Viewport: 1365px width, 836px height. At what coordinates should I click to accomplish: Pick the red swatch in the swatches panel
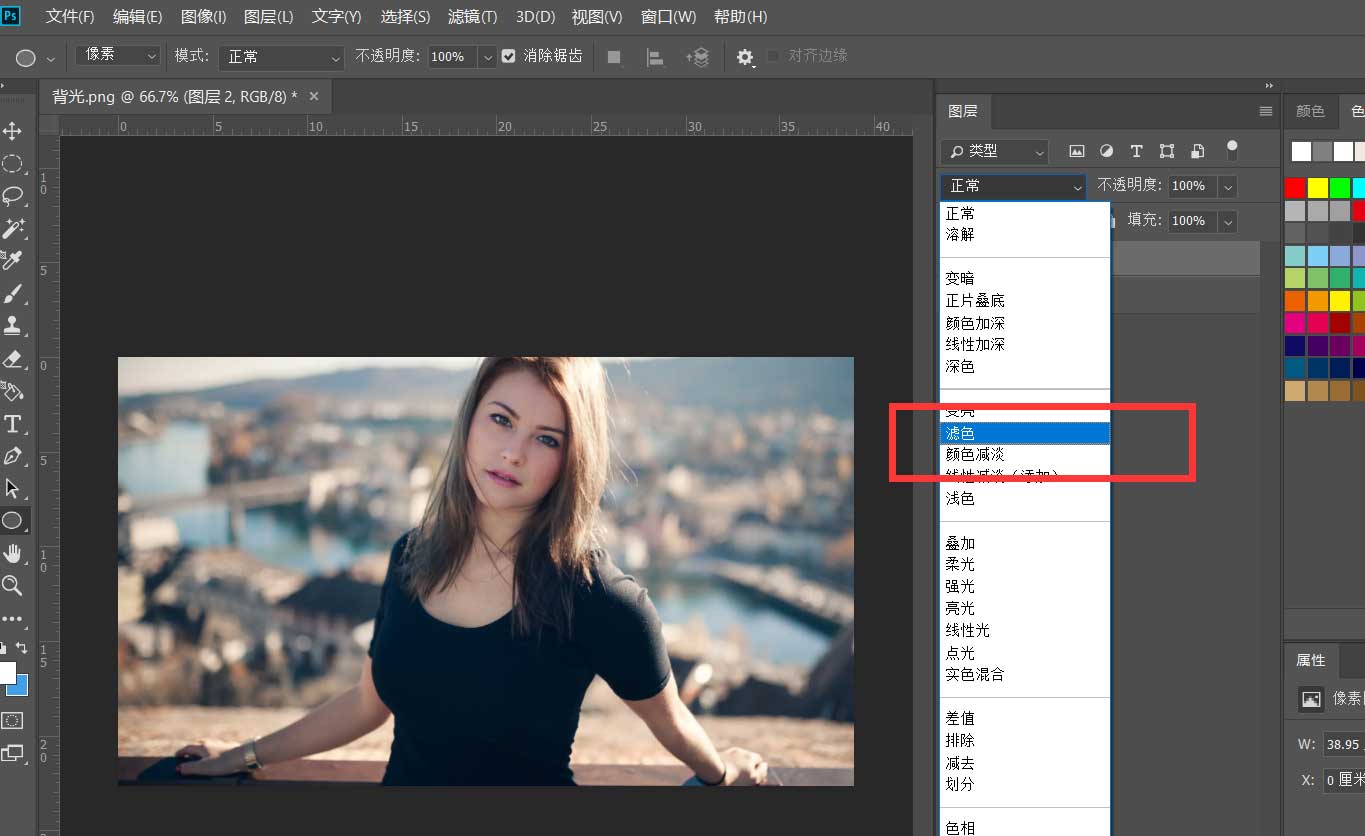point(1294,186)
